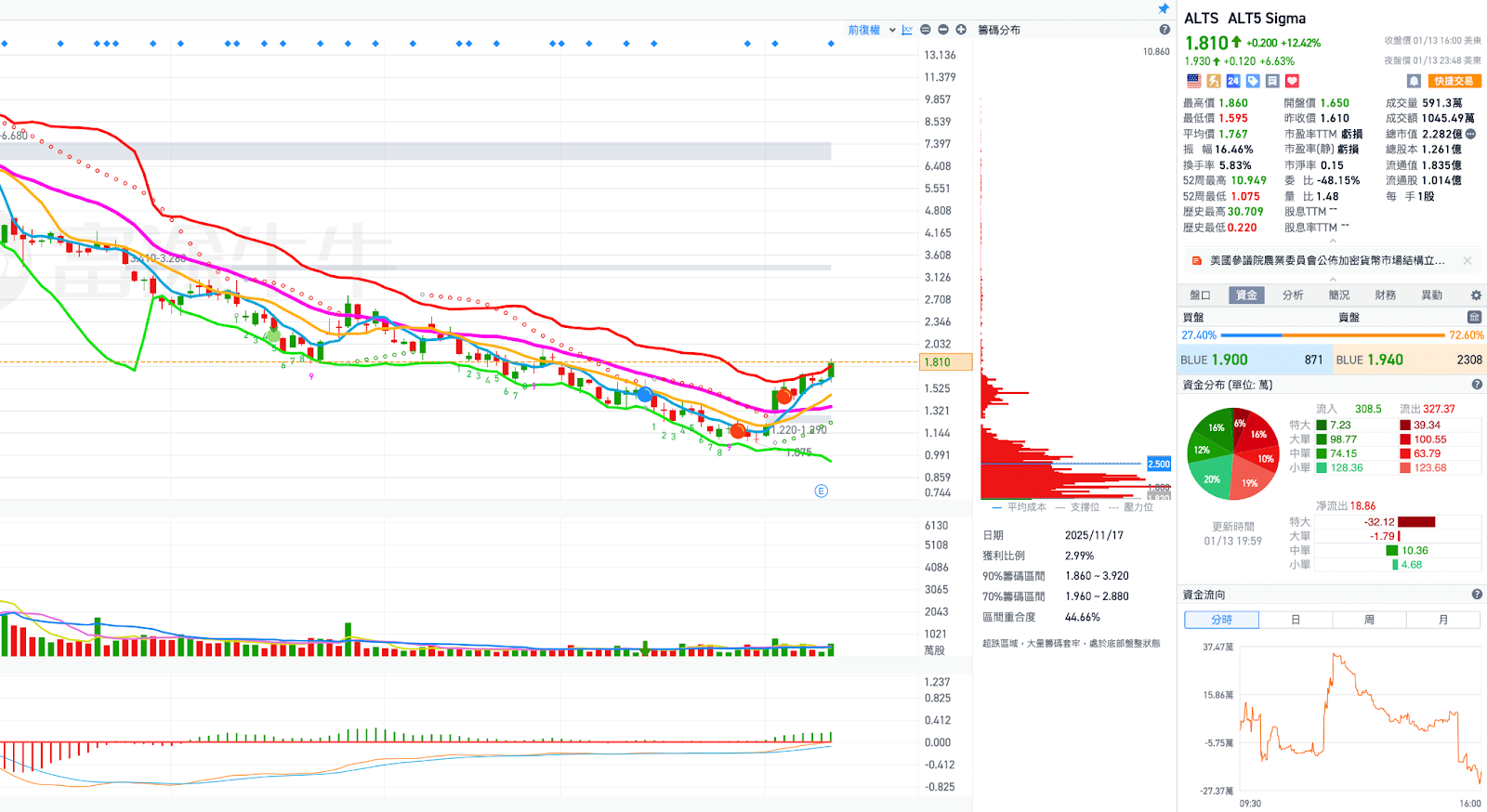The height and width of the screenshot is (812, 1487).
Task: Click the 特大 net outflow bar -32.12
Action: [1416, 522]
